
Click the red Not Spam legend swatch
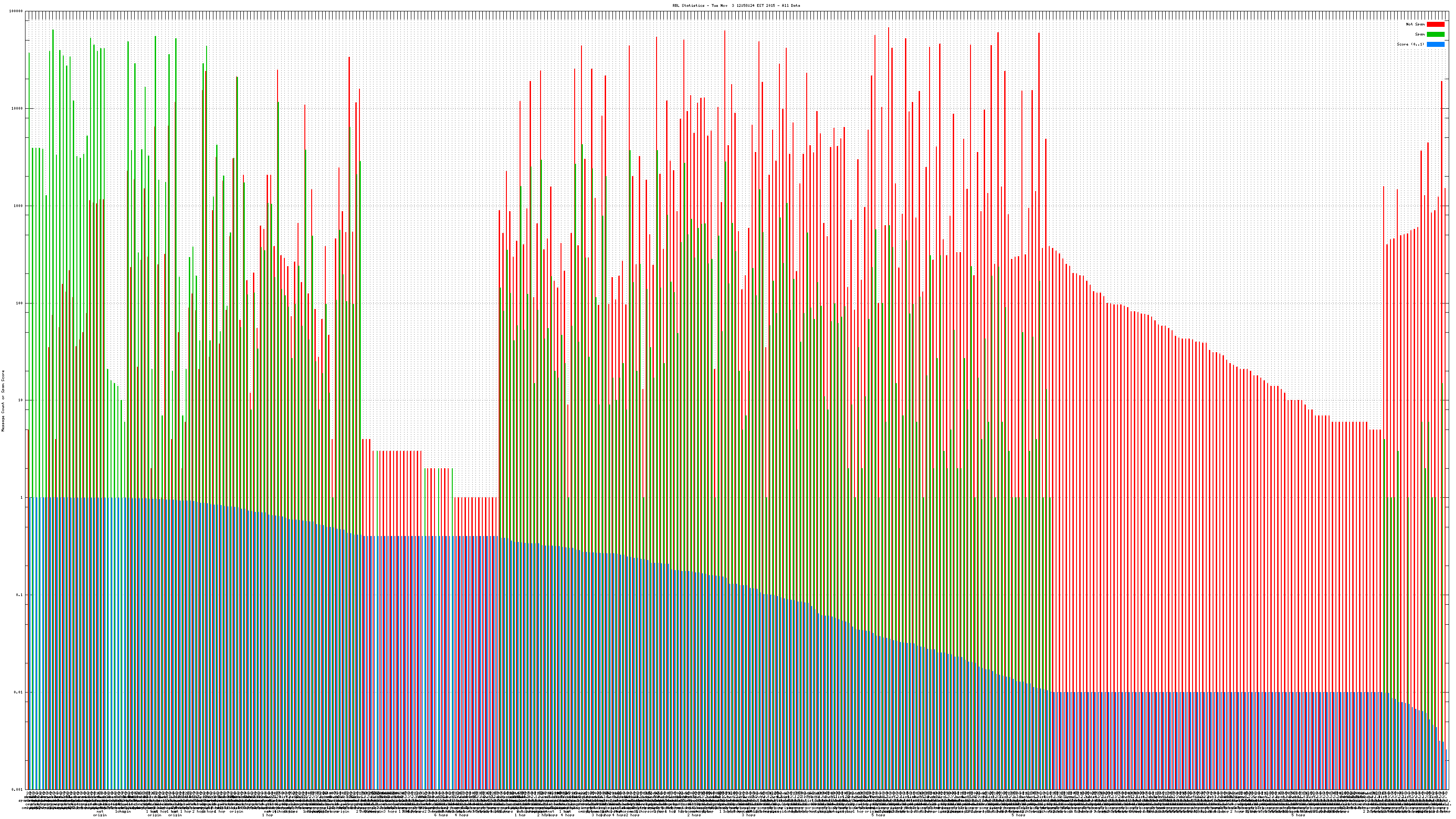pyautogui.click(x=1435, y=24)
